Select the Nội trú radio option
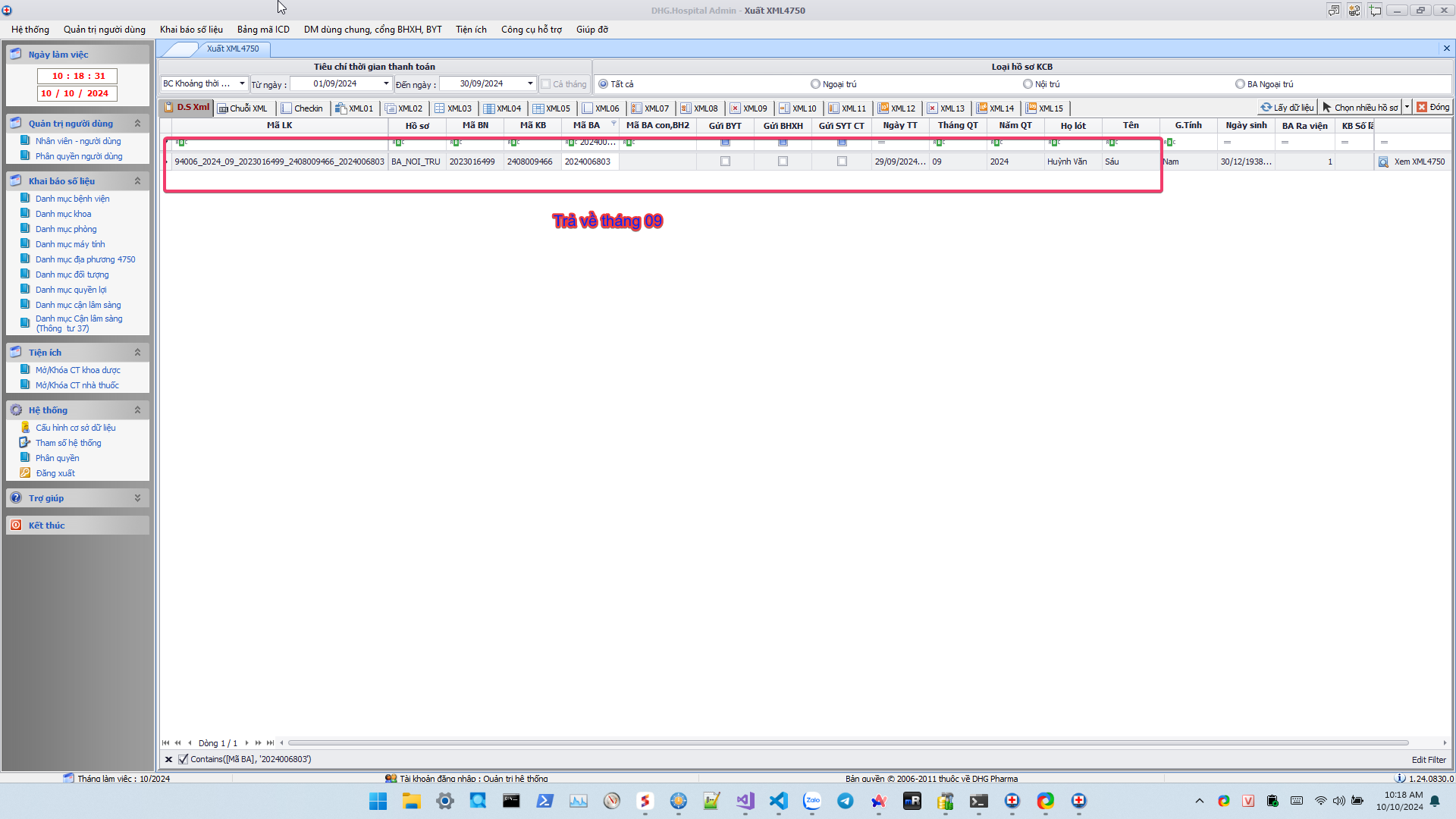Screen dimensions: 1456x819 (1028, 84)
